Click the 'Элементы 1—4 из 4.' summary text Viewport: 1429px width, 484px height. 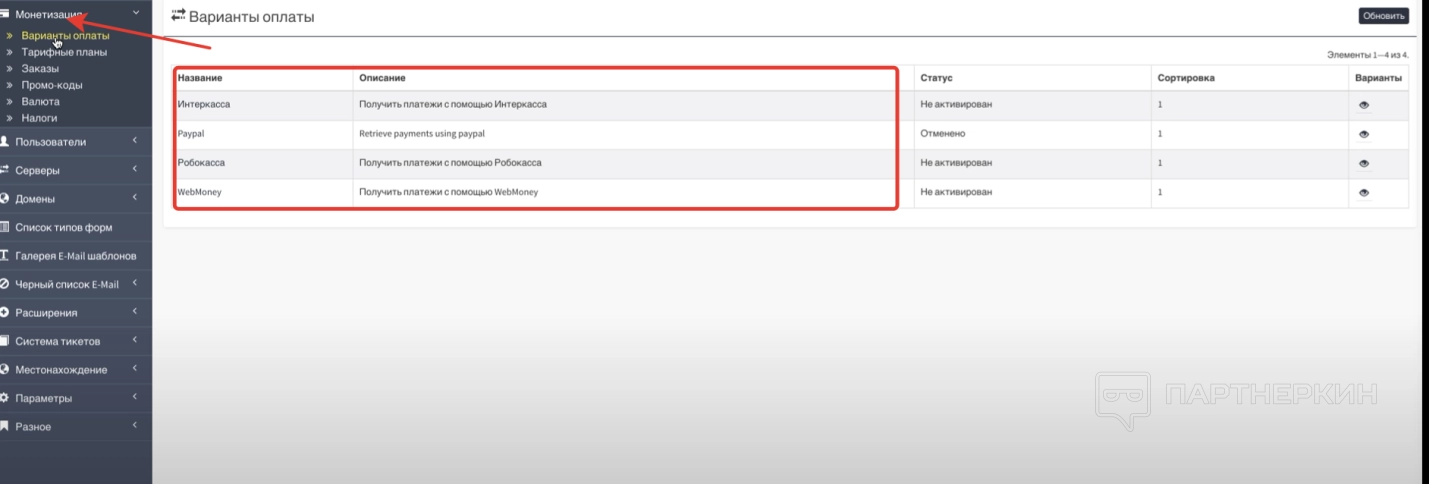click(1367, 54)
